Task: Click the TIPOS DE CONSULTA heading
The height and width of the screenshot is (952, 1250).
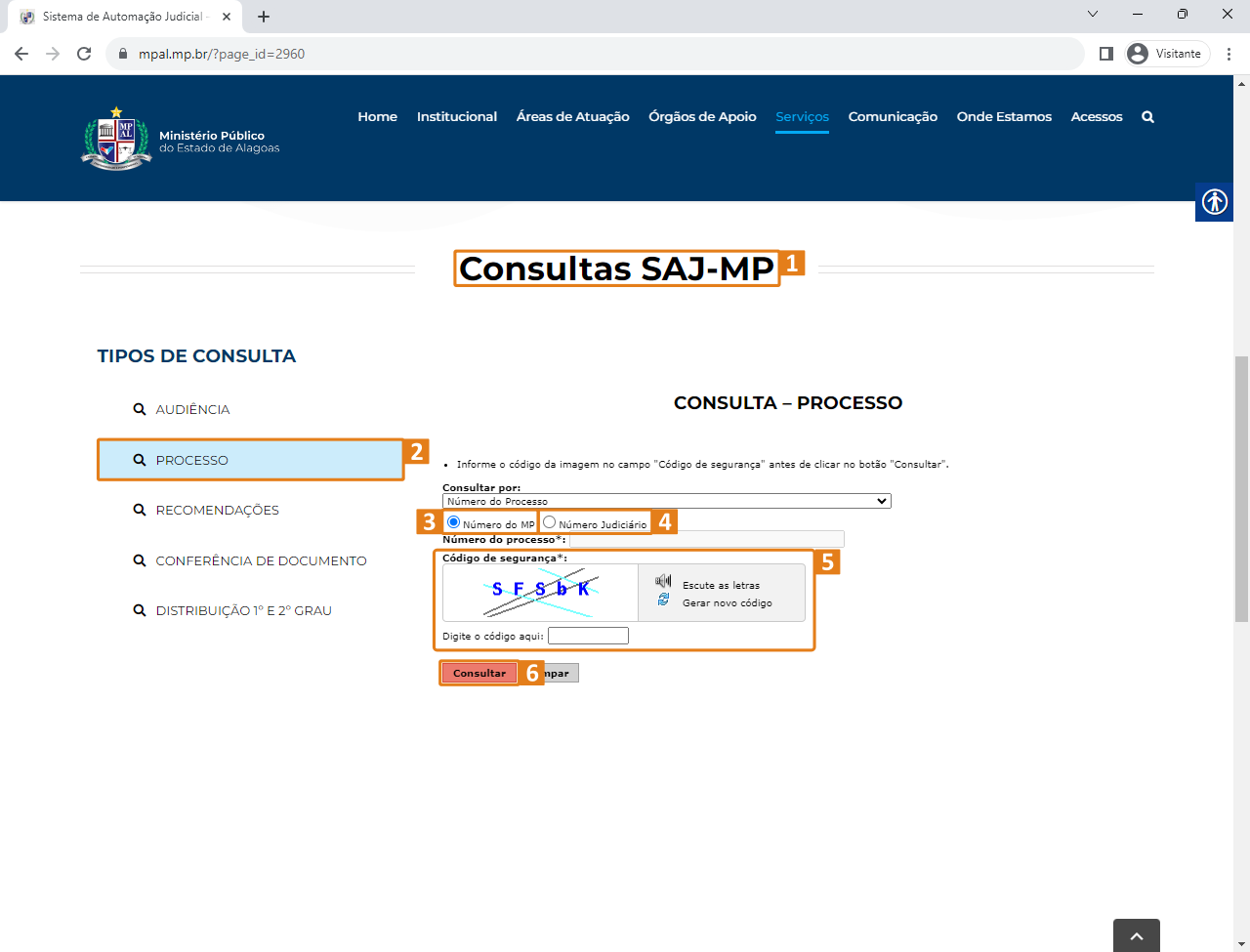Action: pyautogui.click(x=196, y=356)
